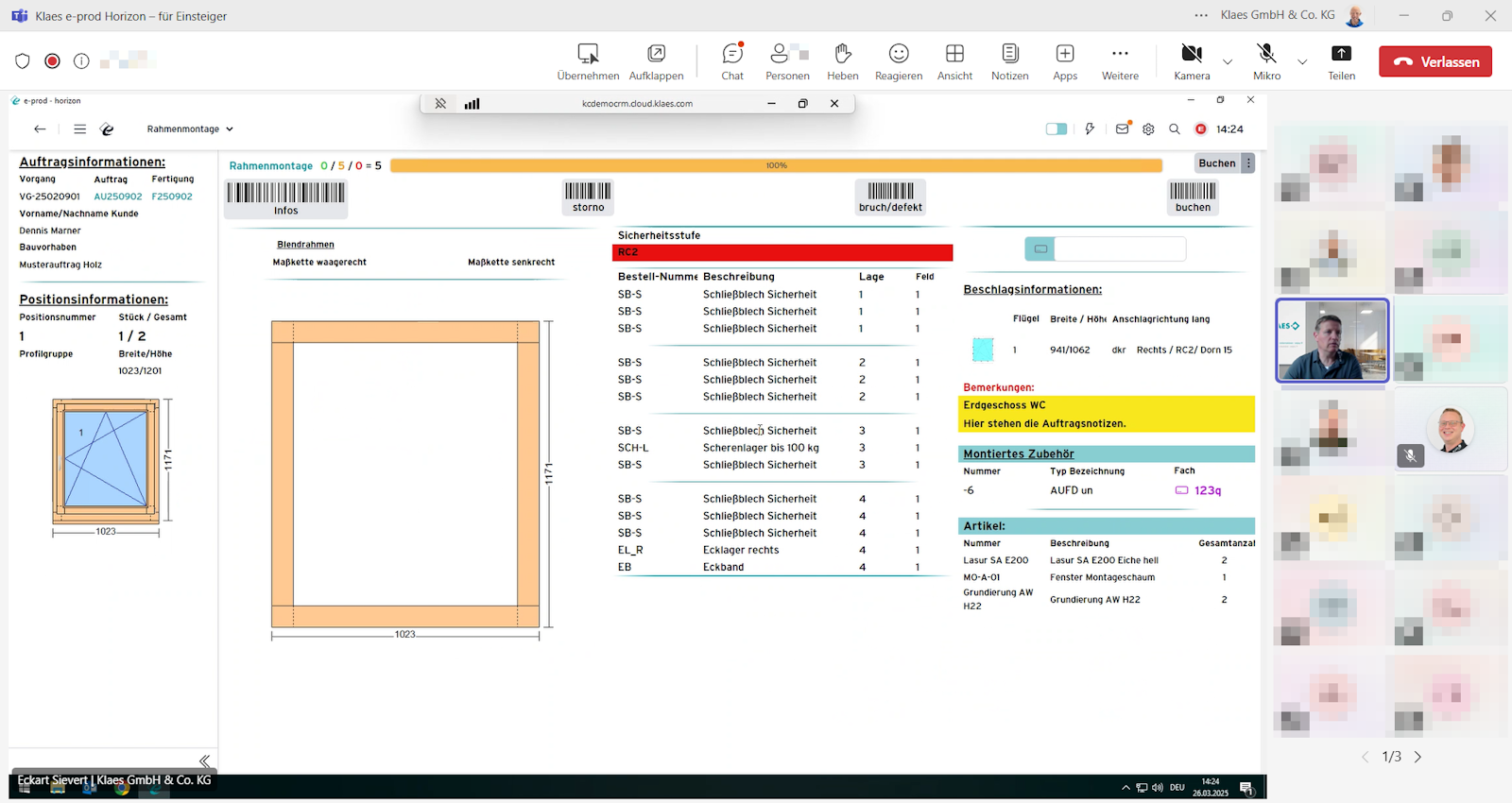The image size is (1512, 803).
Task: Unmute the Mikro microphone
Action: (x=1266, y=61)
